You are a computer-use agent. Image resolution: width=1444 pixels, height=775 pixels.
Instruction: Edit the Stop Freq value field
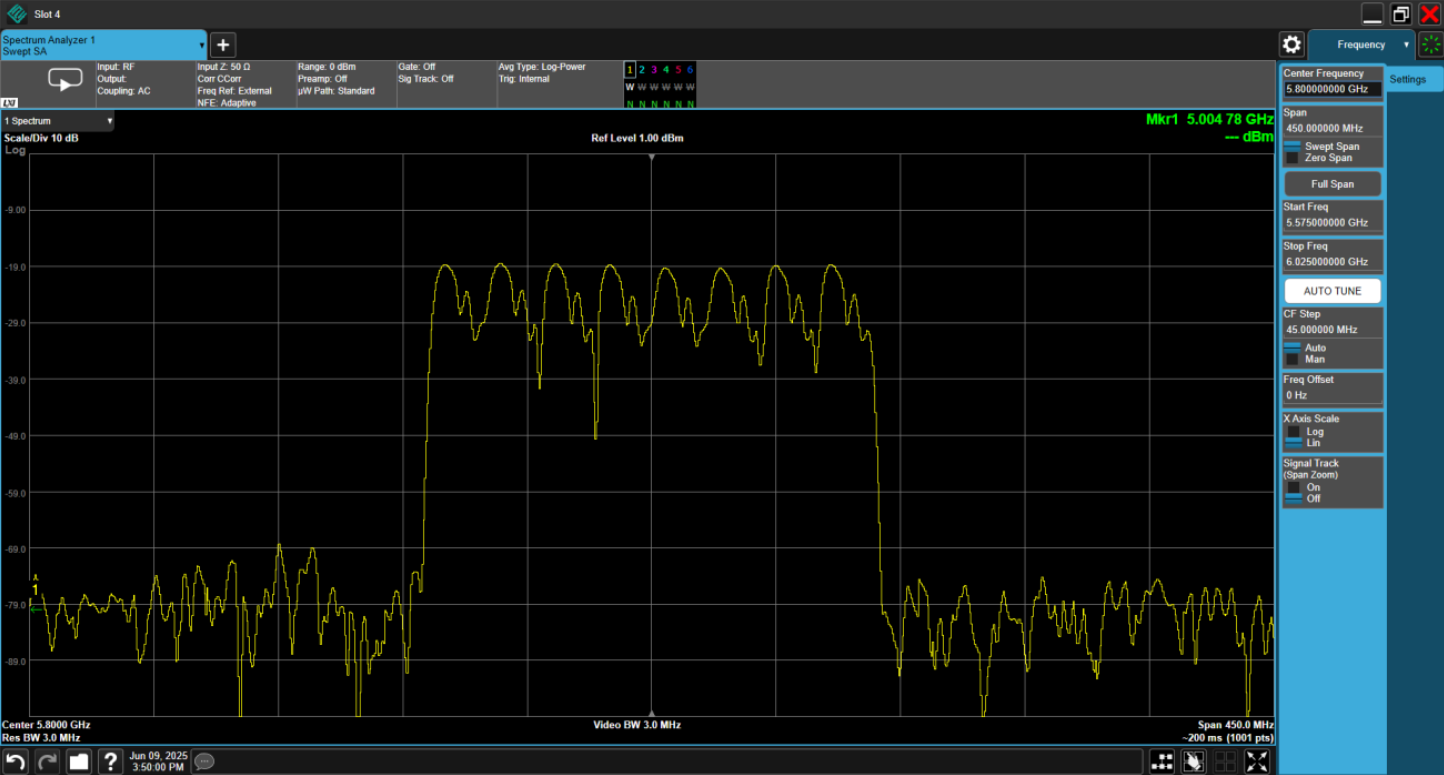coord(1333,261)
